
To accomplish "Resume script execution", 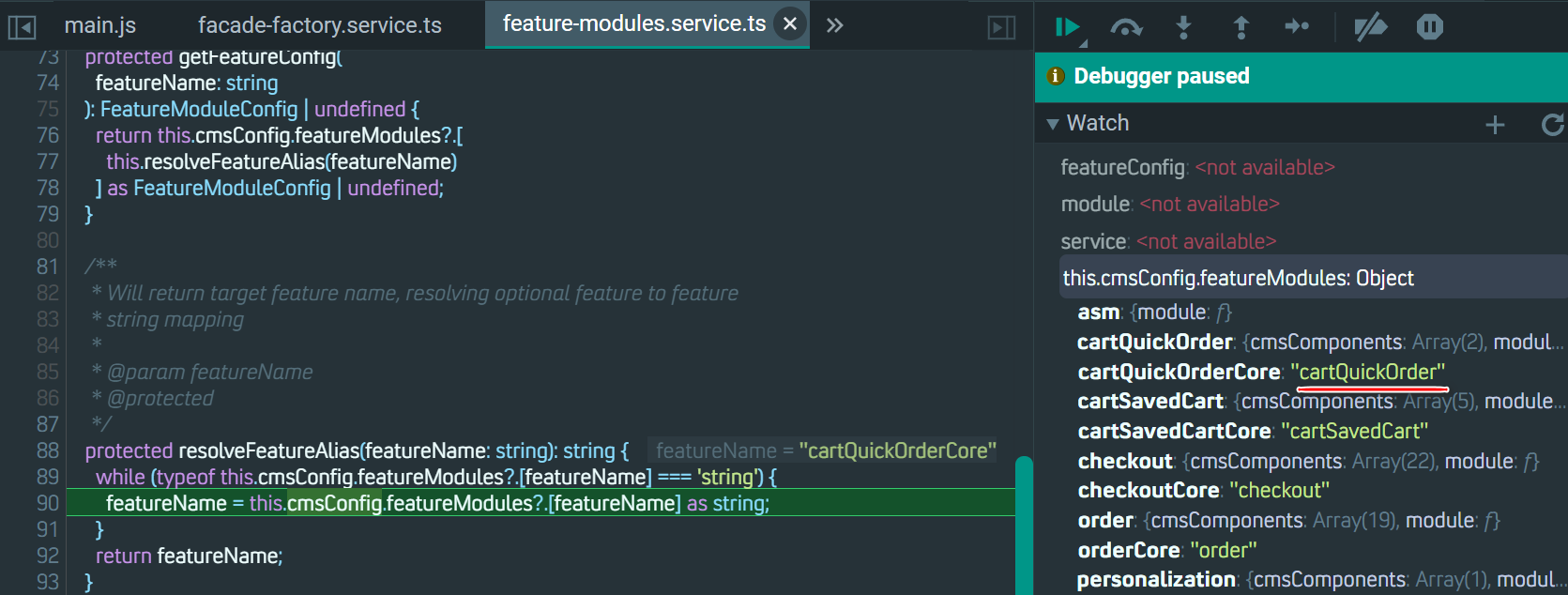I will point(1066,27).
